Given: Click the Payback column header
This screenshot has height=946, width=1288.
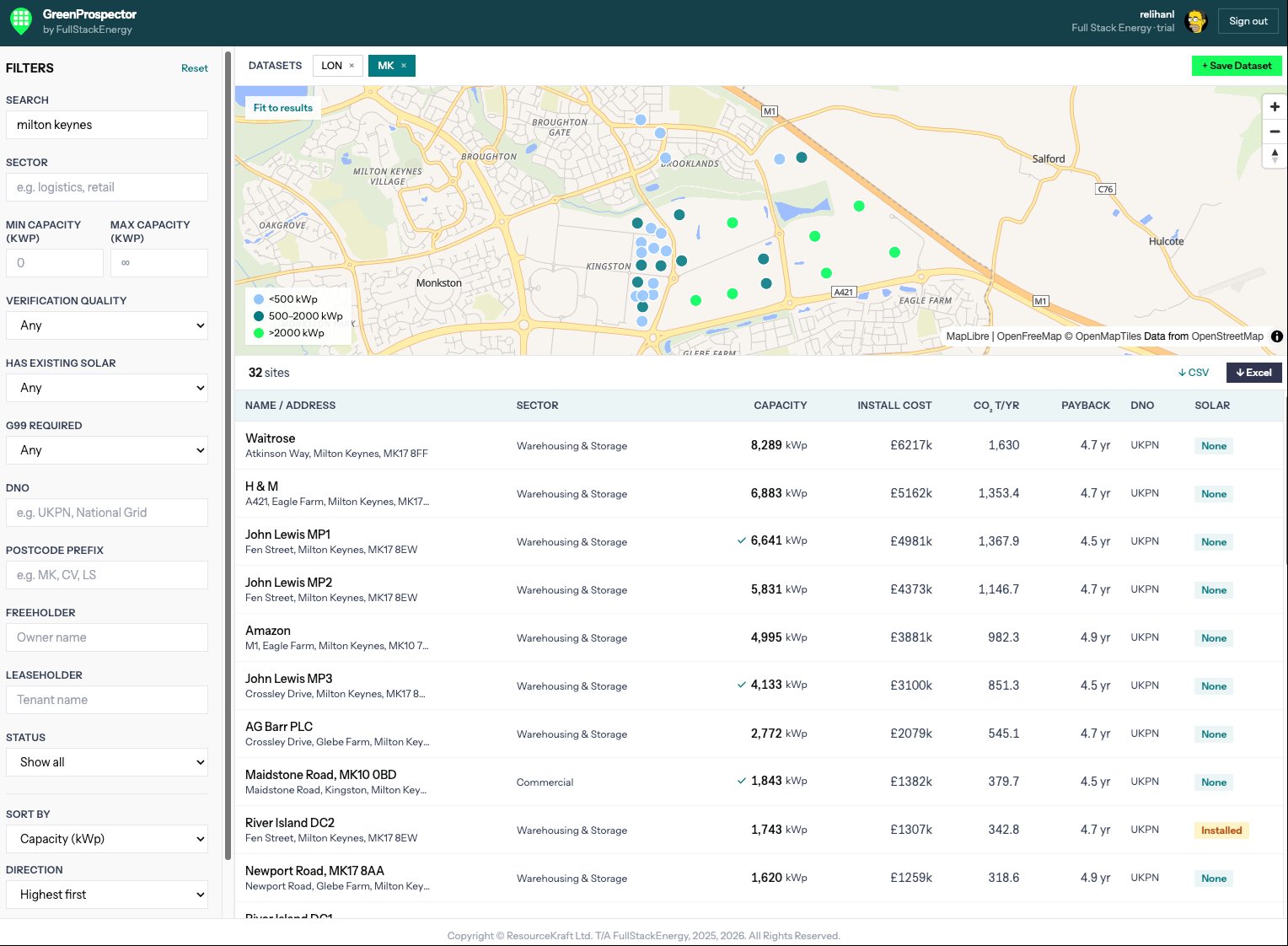Looking at the screenshot, I should coord(1085,406).
